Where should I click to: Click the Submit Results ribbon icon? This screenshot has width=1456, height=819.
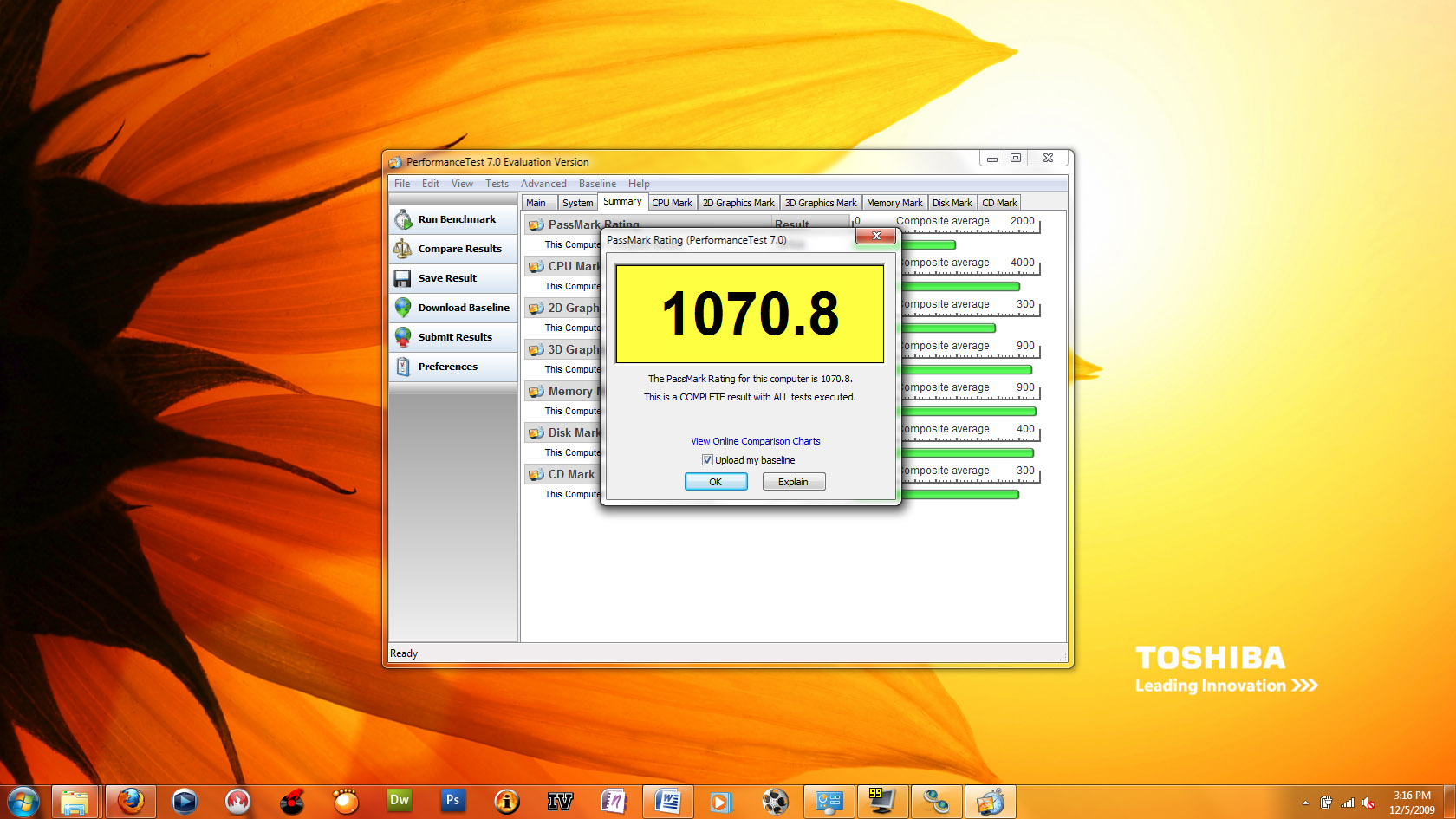pos(403,337)
